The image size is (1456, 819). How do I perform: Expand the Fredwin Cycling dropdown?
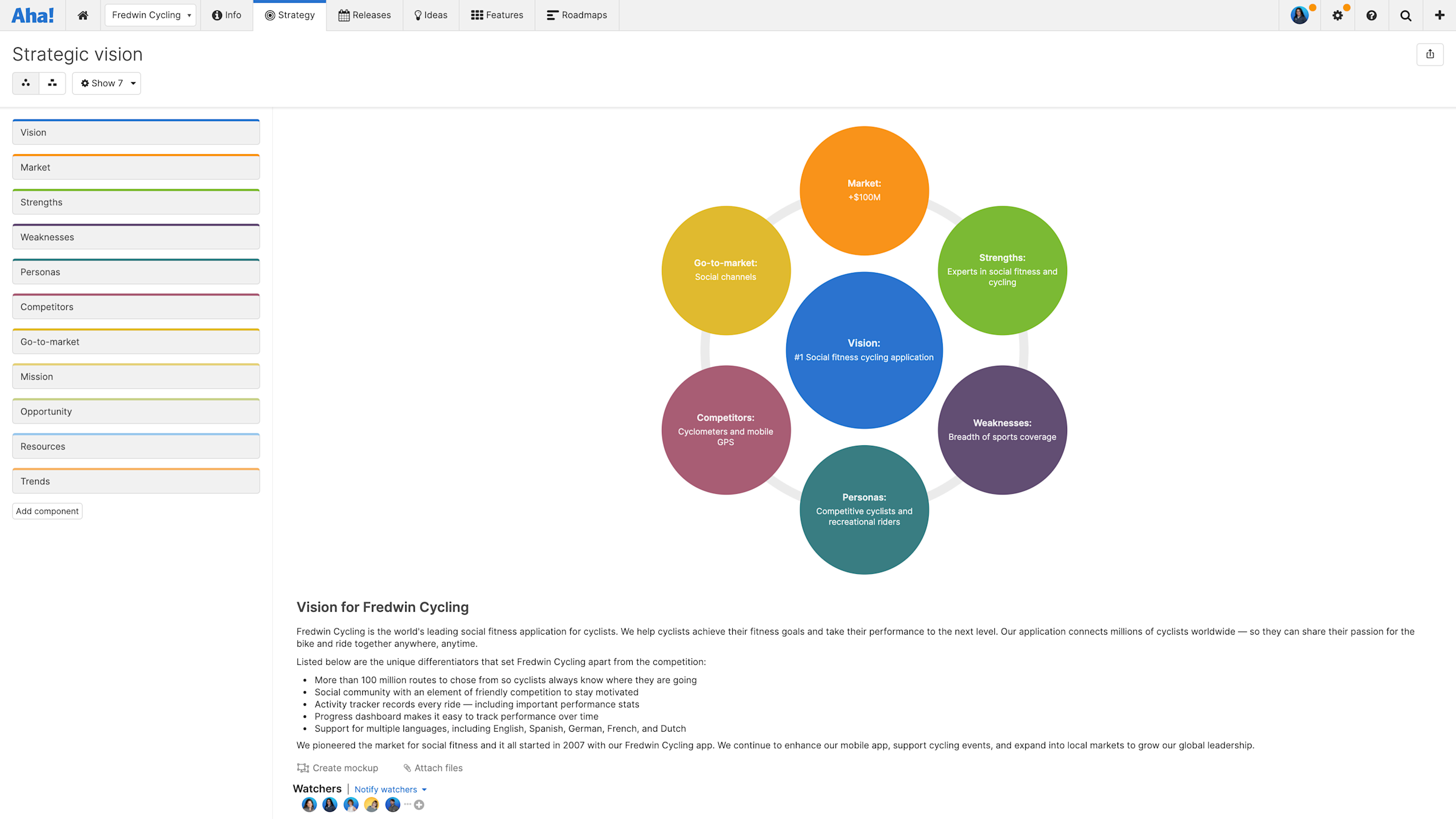point(189,15)
